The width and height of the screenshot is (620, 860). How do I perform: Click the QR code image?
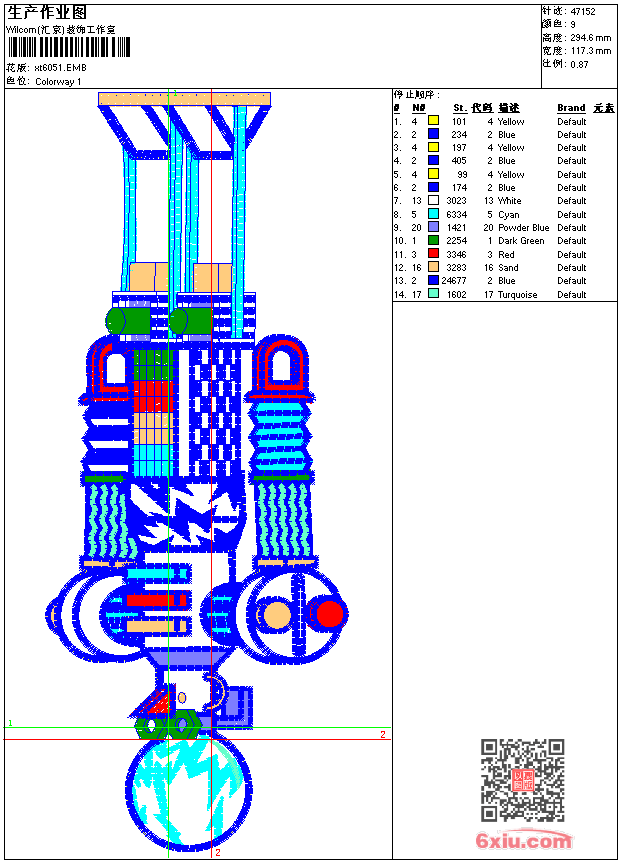coord(523,780)
